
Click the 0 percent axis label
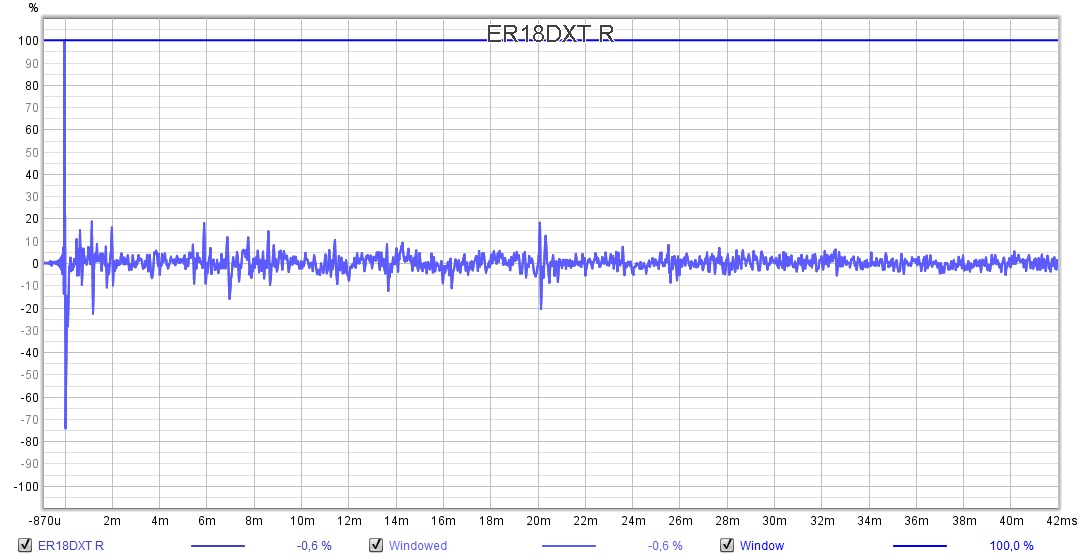pyautogui.click(x=35, y=264)
